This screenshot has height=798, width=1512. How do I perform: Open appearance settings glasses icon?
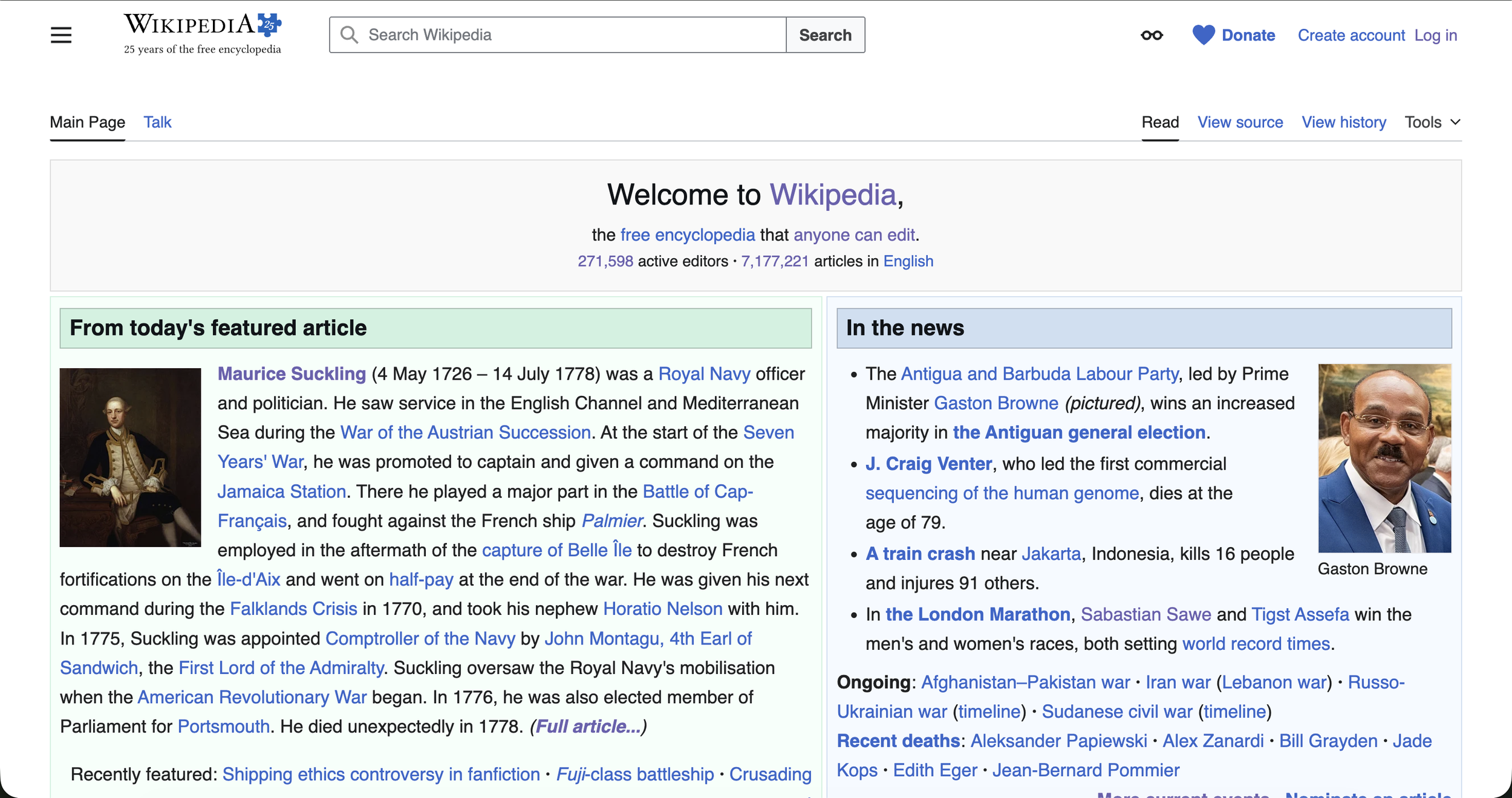coord(1152,35)
